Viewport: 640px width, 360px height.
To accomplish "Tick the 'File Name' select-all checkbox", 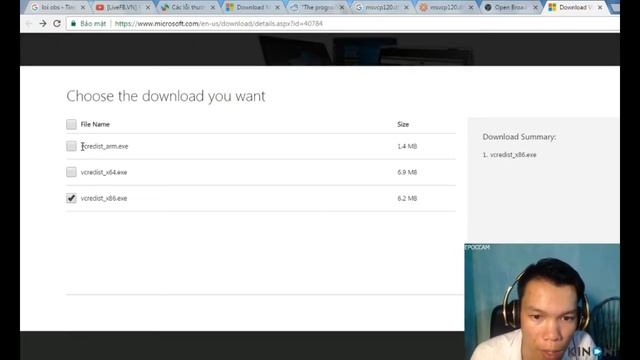I will click(x=71, y=124).
